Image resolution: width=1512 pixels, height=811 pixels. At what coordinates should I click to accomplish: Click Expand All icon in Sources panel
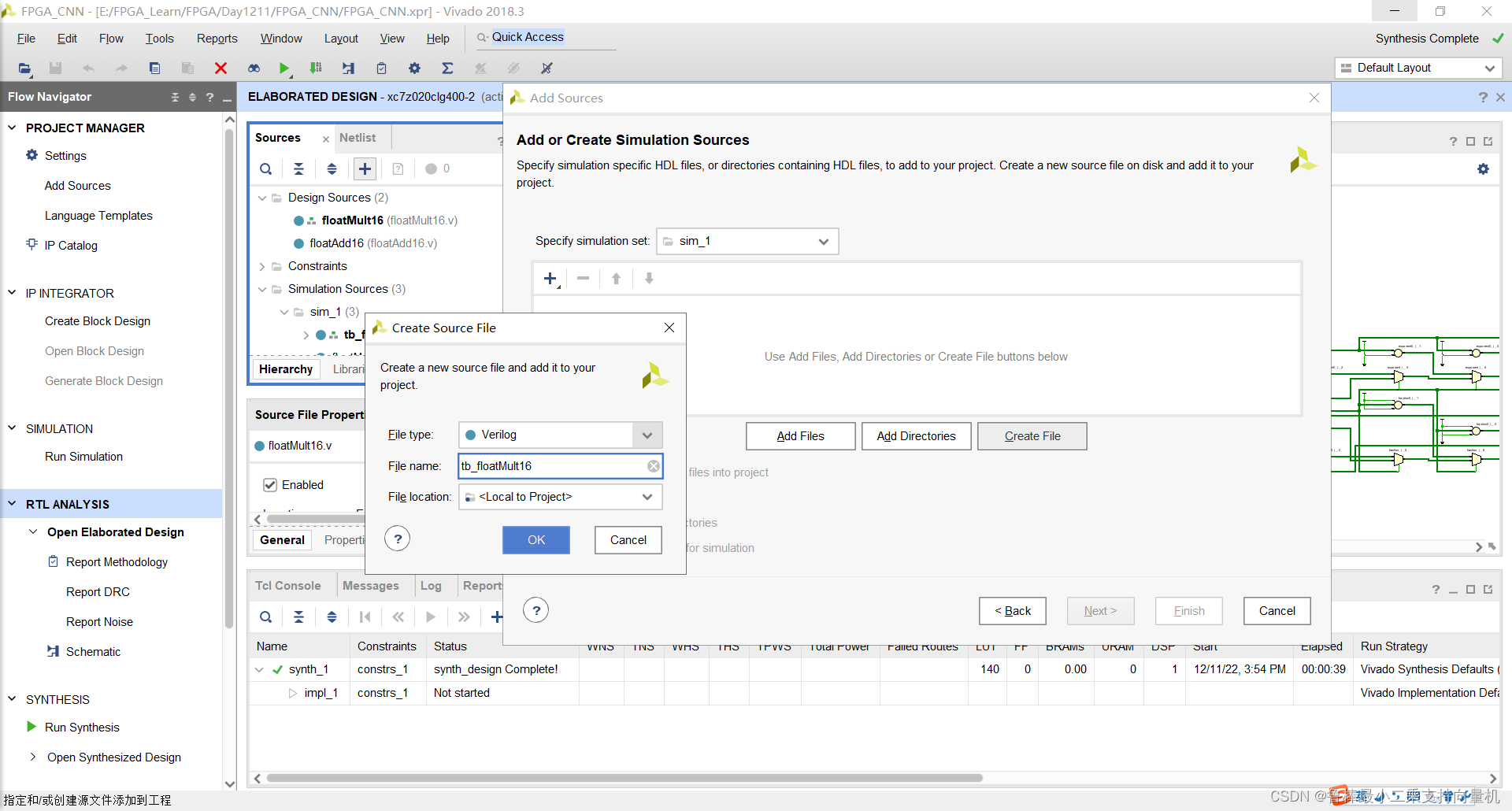332,168
